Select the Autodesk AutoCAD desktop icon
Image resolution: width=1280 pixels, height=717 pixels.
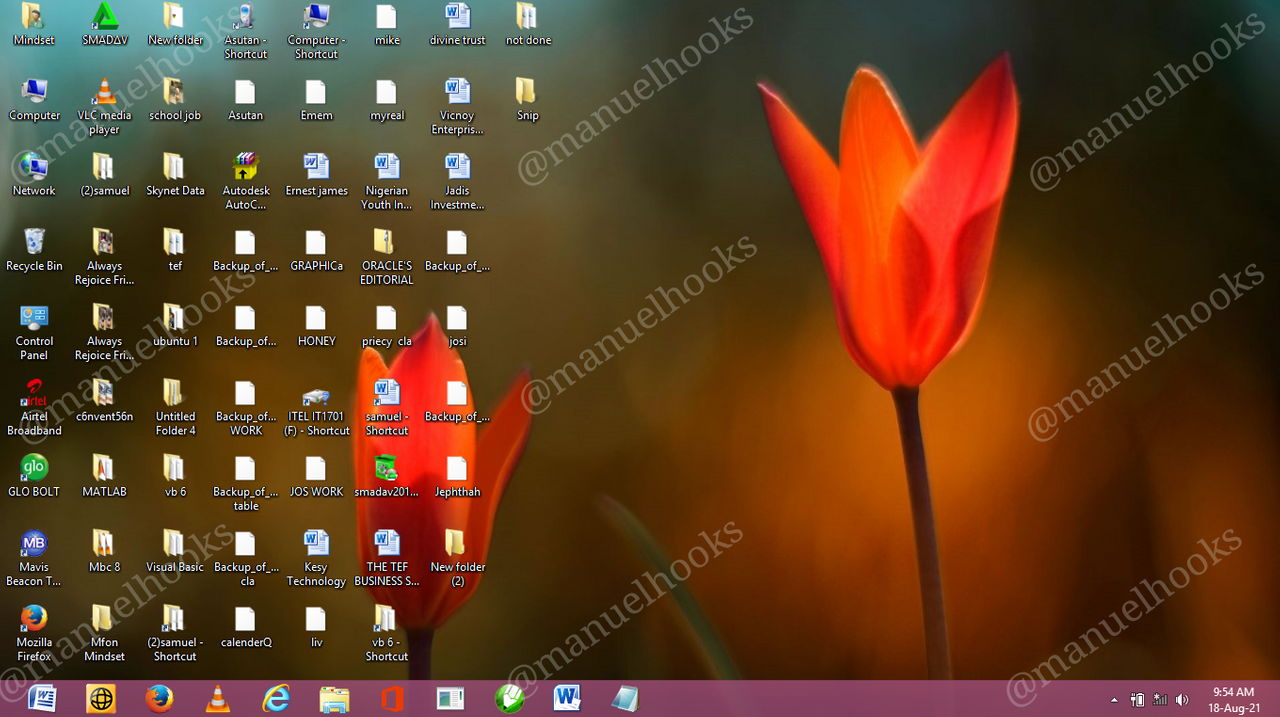[x=245, y=181]
